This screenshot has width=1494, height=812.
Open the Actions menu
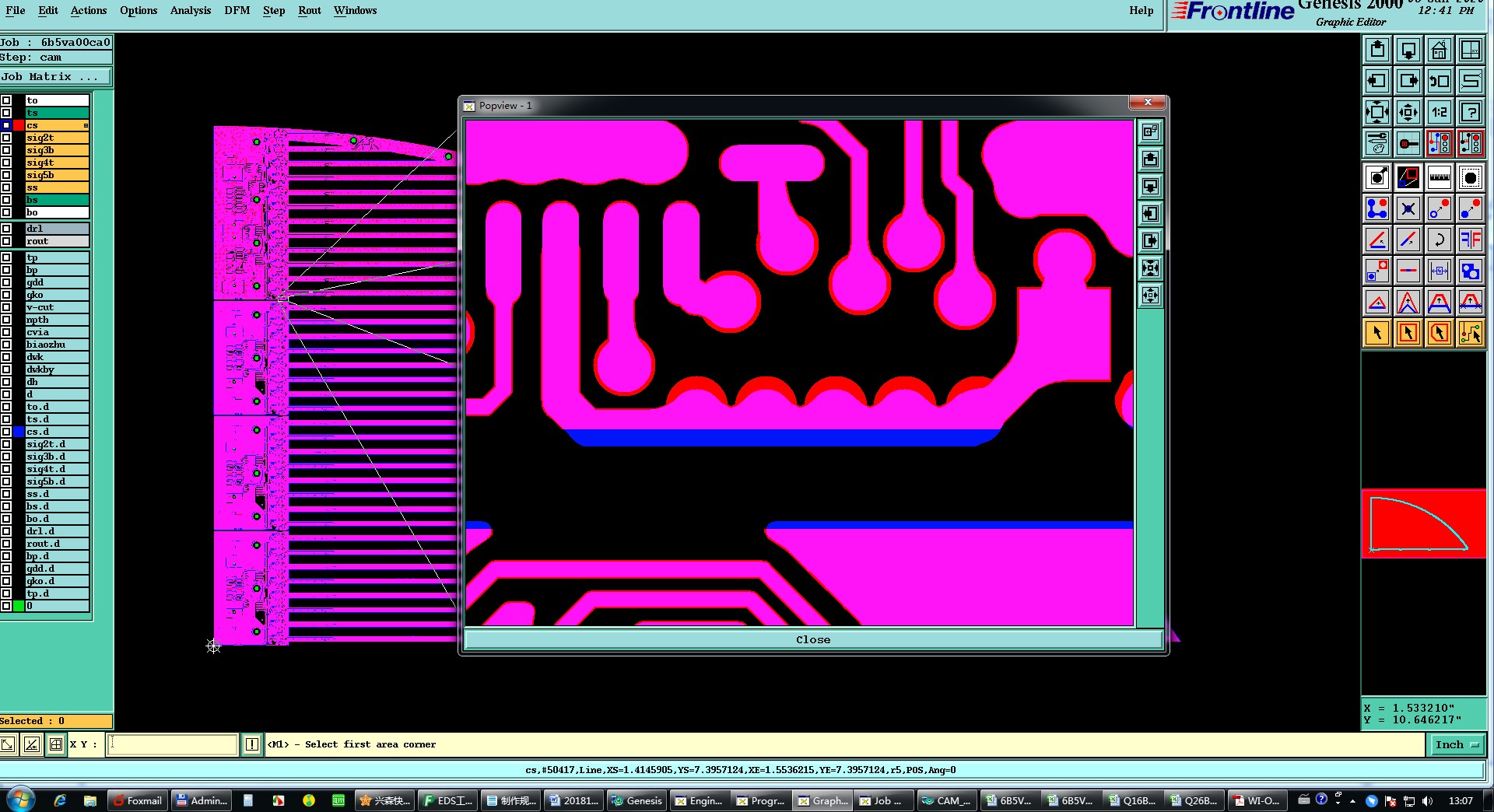click(89, 10)
